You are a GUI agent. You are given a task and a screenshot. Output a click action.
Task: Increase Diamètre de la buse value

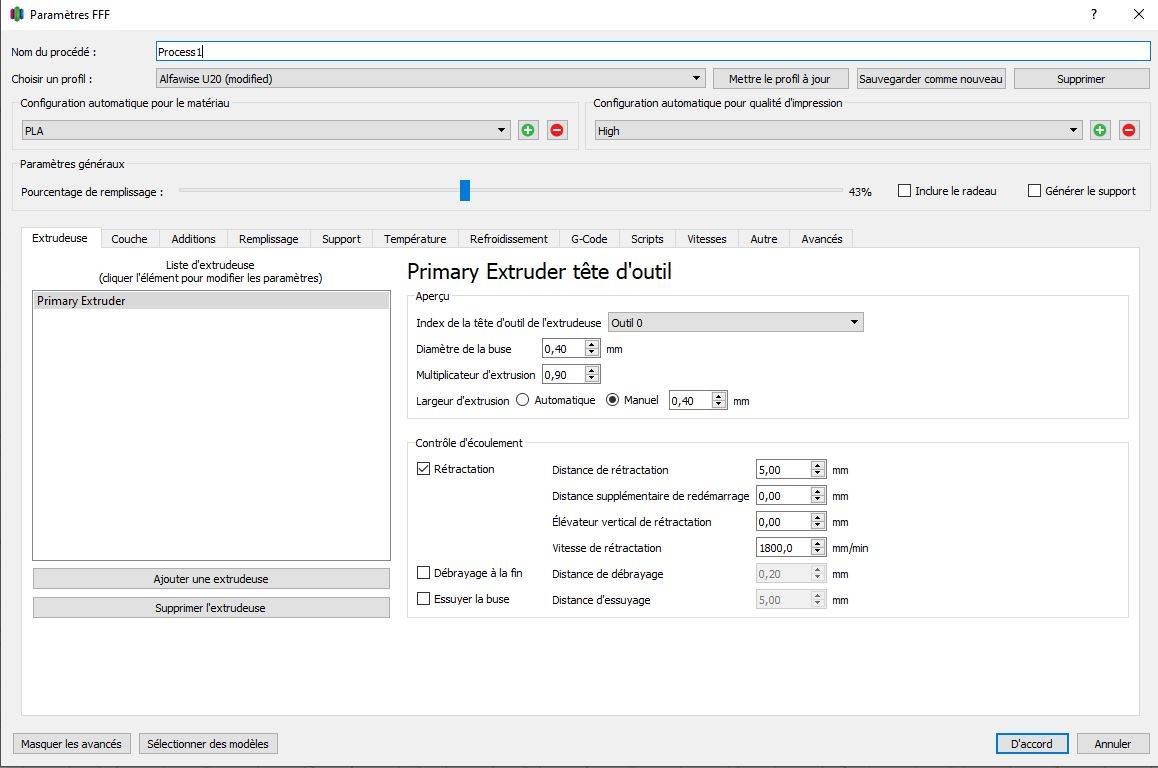click(x=592, y=344)
